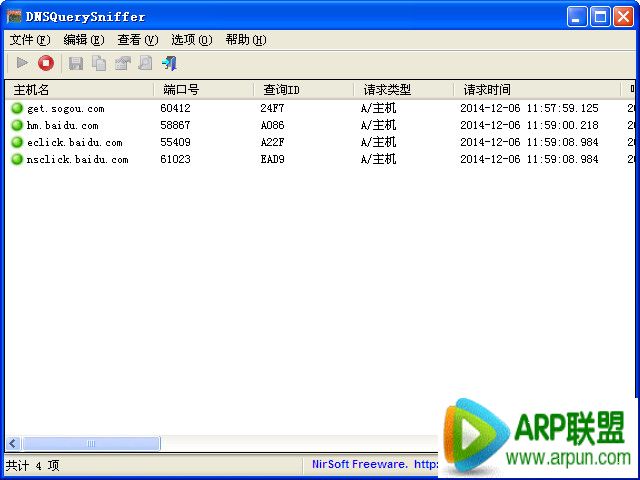Click the green status dot for eclick.baidu.com
This screenshot has height=480, width=640.
click(17, 142)
